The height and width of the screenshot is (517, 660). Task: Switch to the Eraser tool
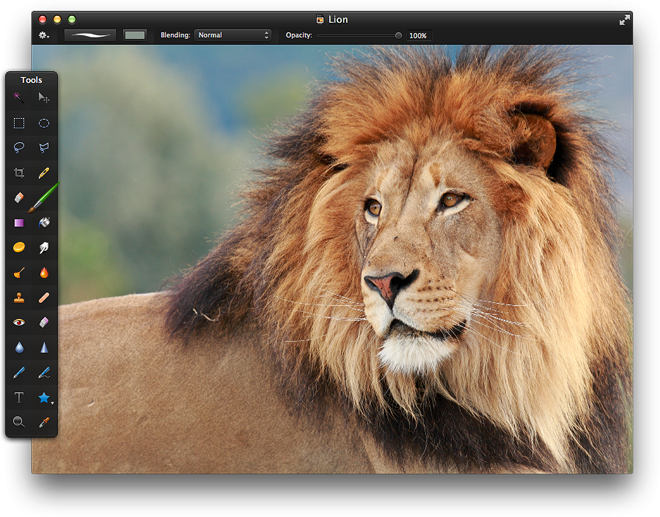click(x=19, y=198)
